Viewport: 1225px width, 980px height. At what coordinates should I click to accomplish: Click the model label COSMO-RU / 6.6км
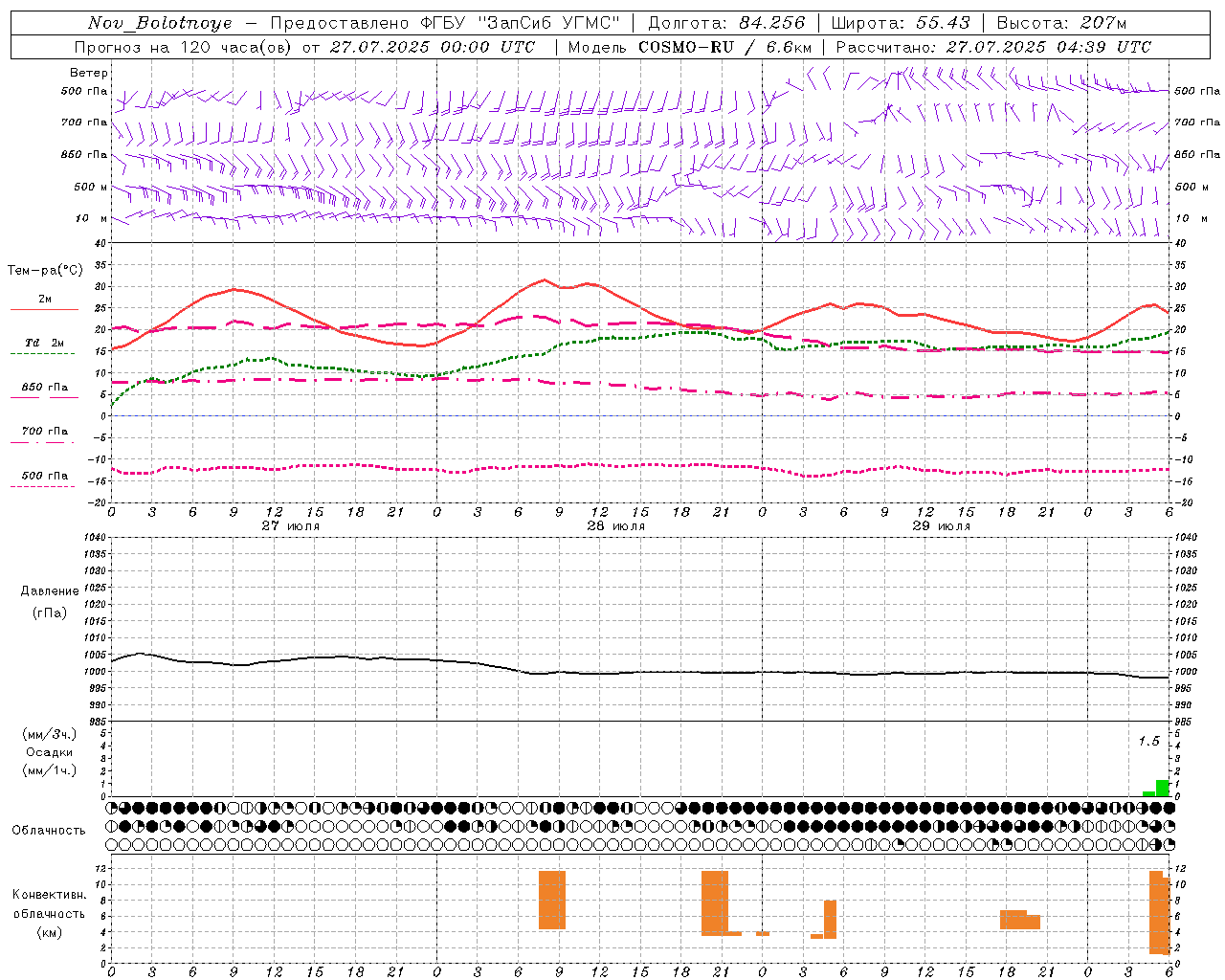point(725,47)
